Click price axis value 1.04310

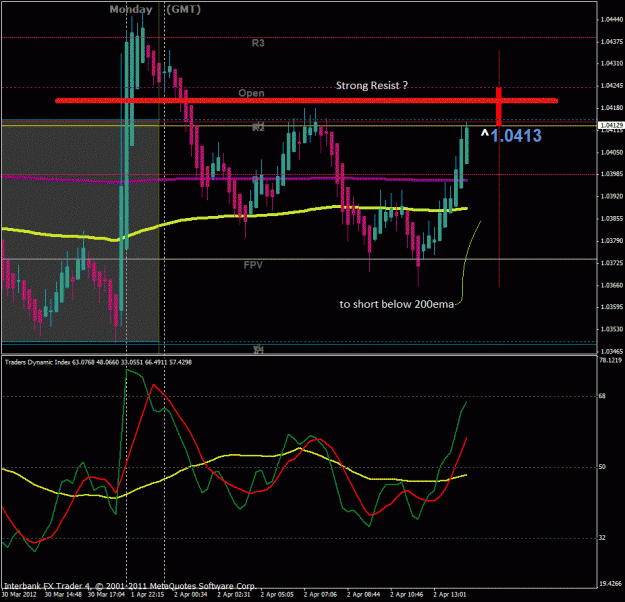point(611,63)
